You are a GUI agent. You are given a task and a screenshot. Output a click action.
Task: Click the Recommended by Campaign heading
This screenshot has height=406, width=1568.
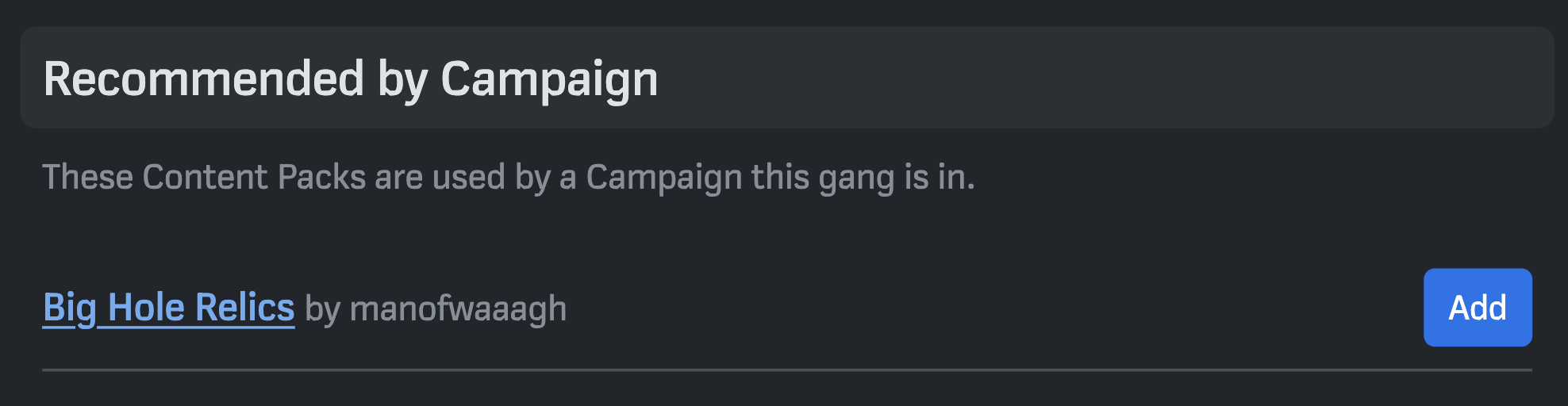click(350, 79)
